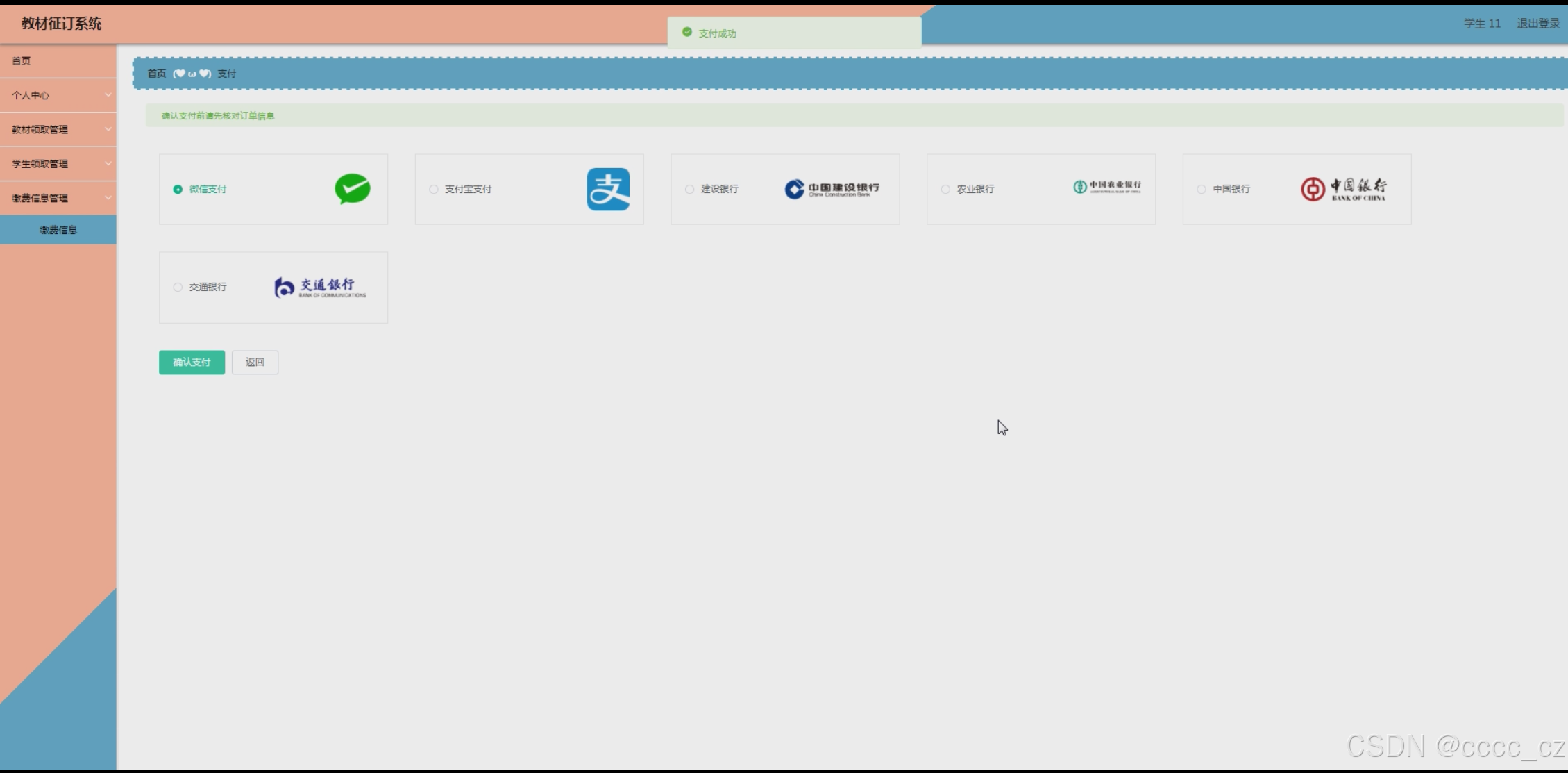Open the 缴费信息 submenu item
The width and height of the screenshot is (1568, 773).
(58, 230)
